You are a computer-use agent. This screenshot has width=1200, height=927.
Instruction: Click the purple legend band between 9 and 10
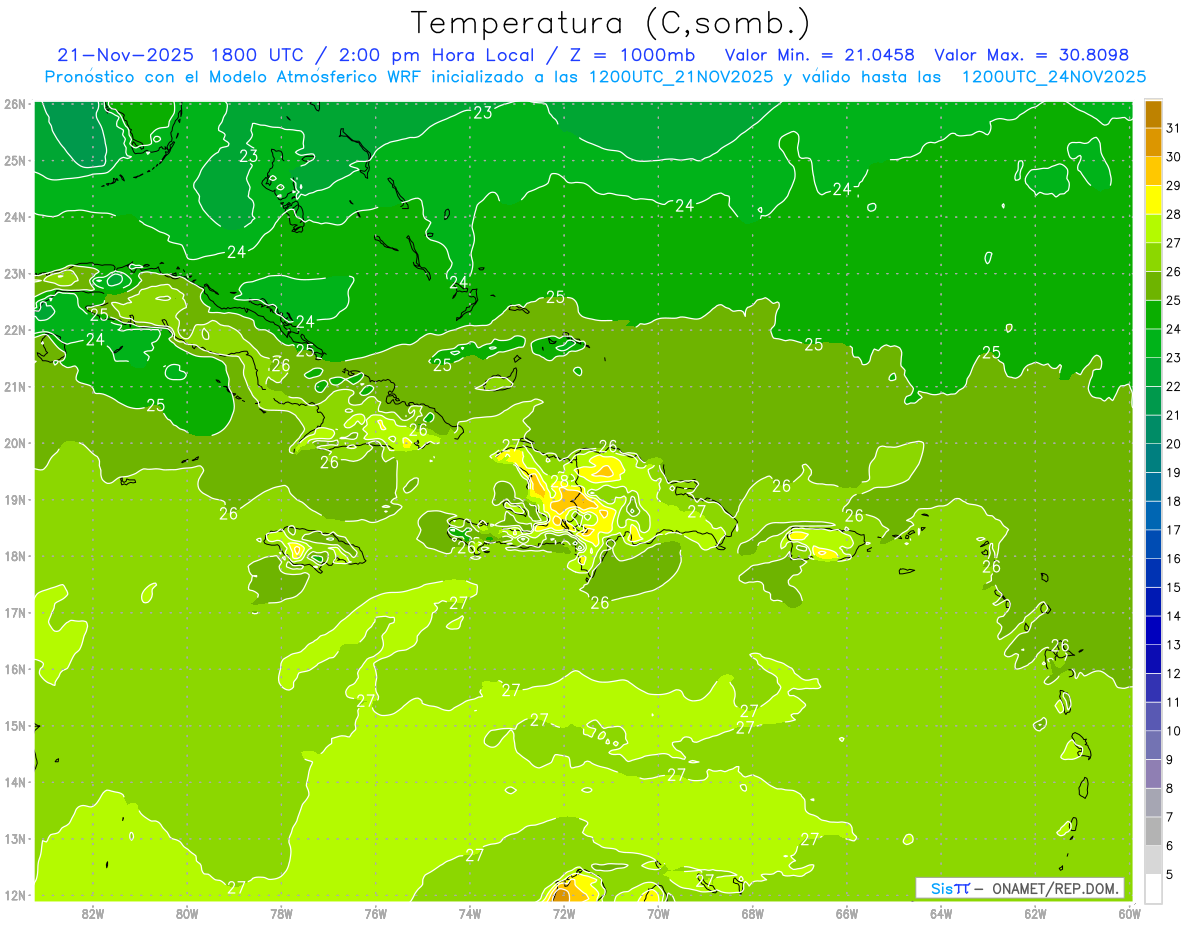tap(1153, 746)
